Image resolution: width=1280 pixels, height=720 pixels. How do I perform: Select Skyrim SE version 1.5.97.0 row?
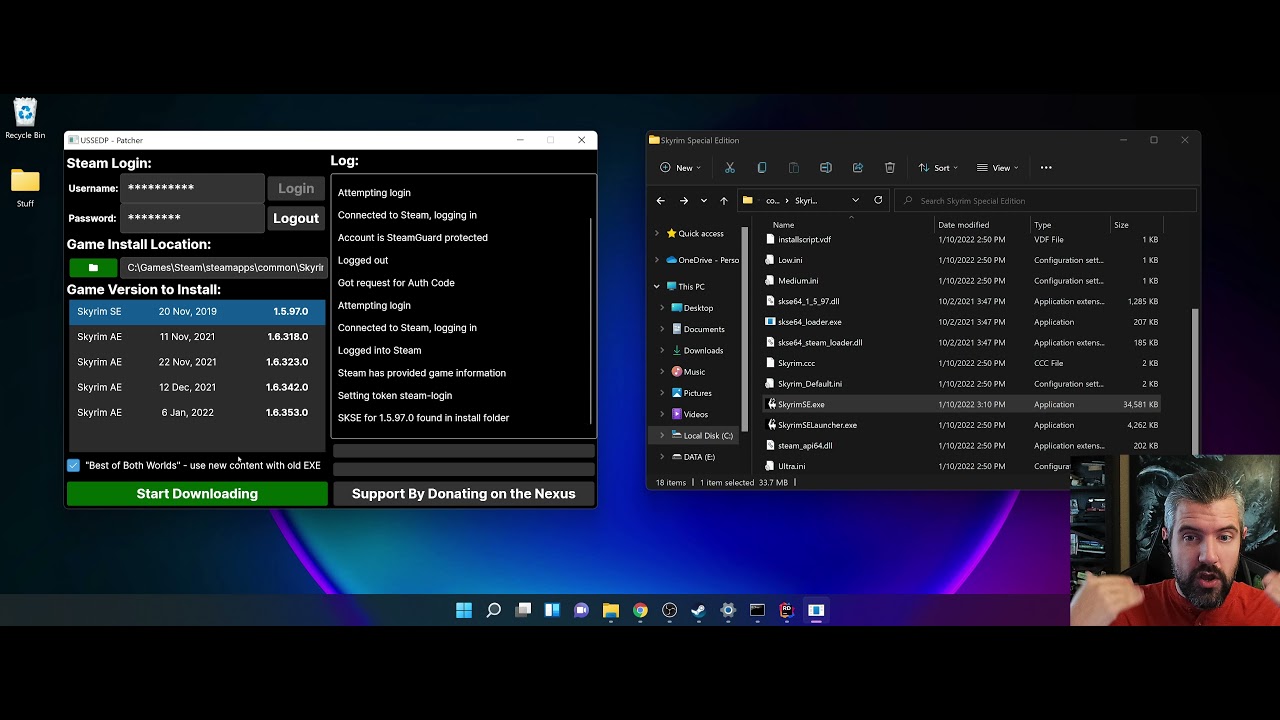click(197, 312)
